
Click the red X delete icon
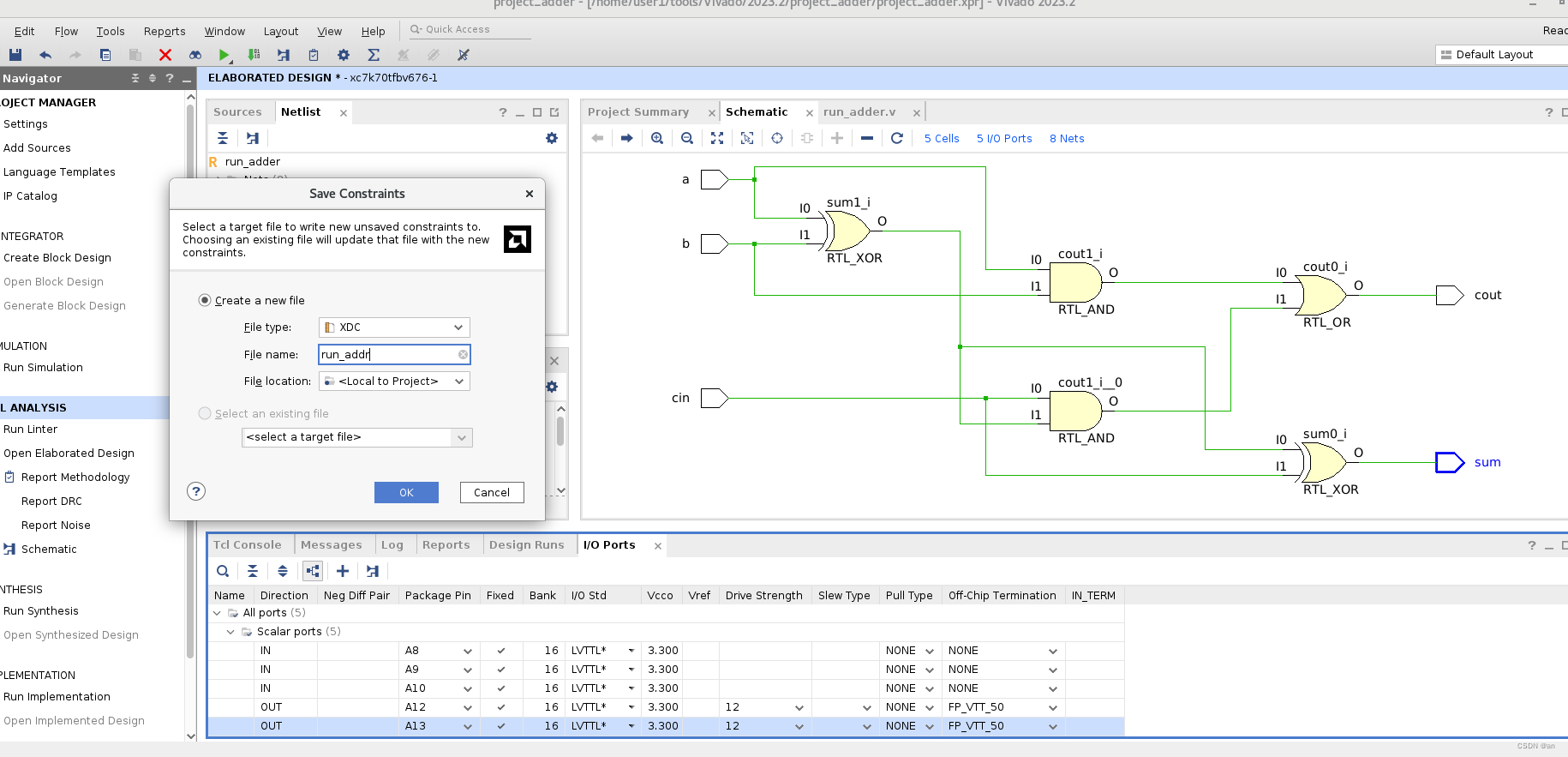point(165,55)
